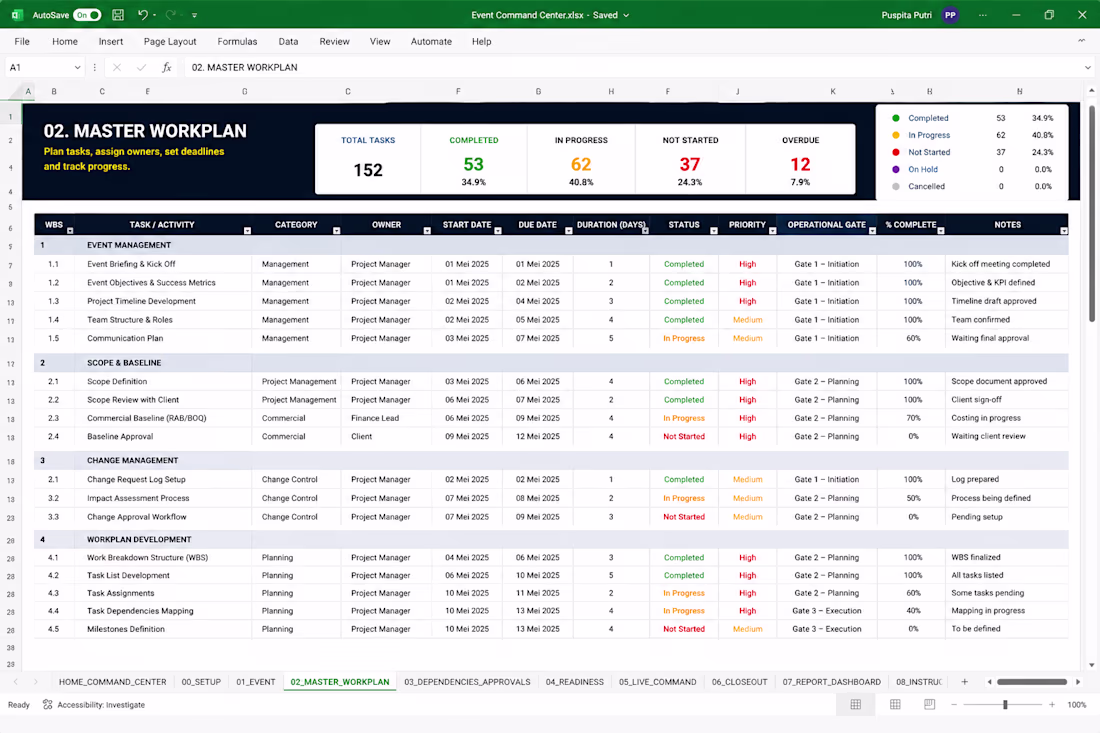Select Normal view icon in status bar
The height and width of the screenshot is (733, 1100).
856,705
